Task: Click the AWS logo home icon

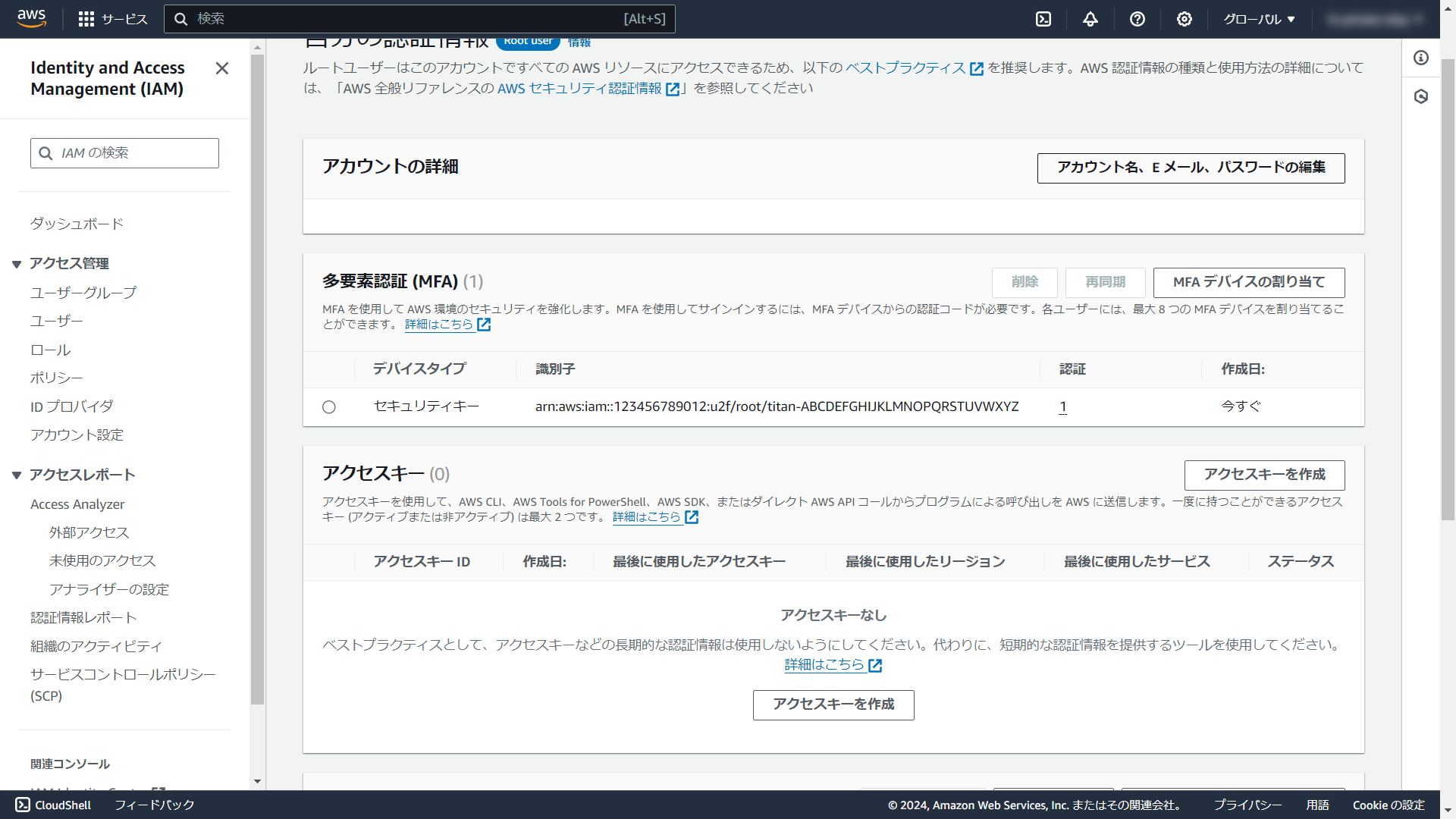Action: pyautogui.click(x=31, y=18)
